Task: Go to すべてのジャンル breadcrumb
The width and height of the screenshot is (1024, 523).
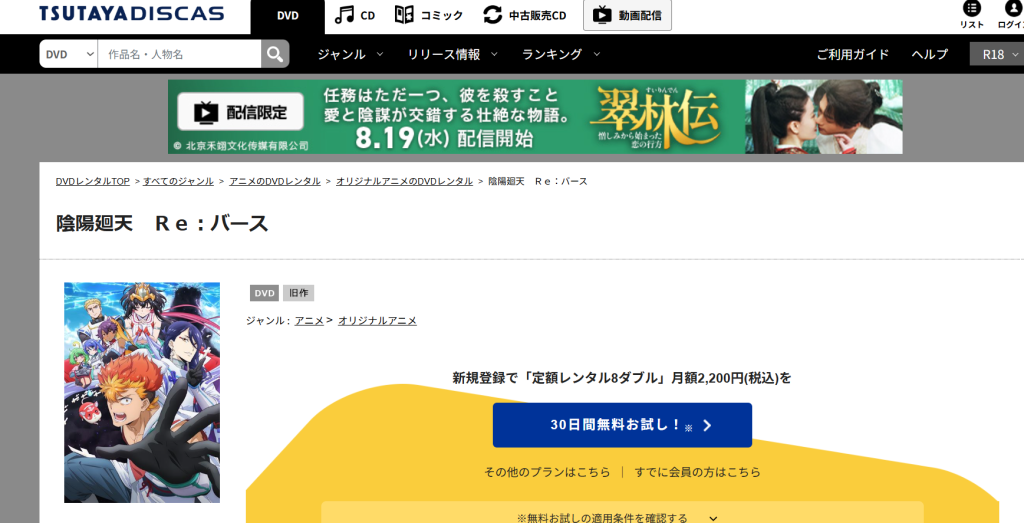Action: point(178,182)
